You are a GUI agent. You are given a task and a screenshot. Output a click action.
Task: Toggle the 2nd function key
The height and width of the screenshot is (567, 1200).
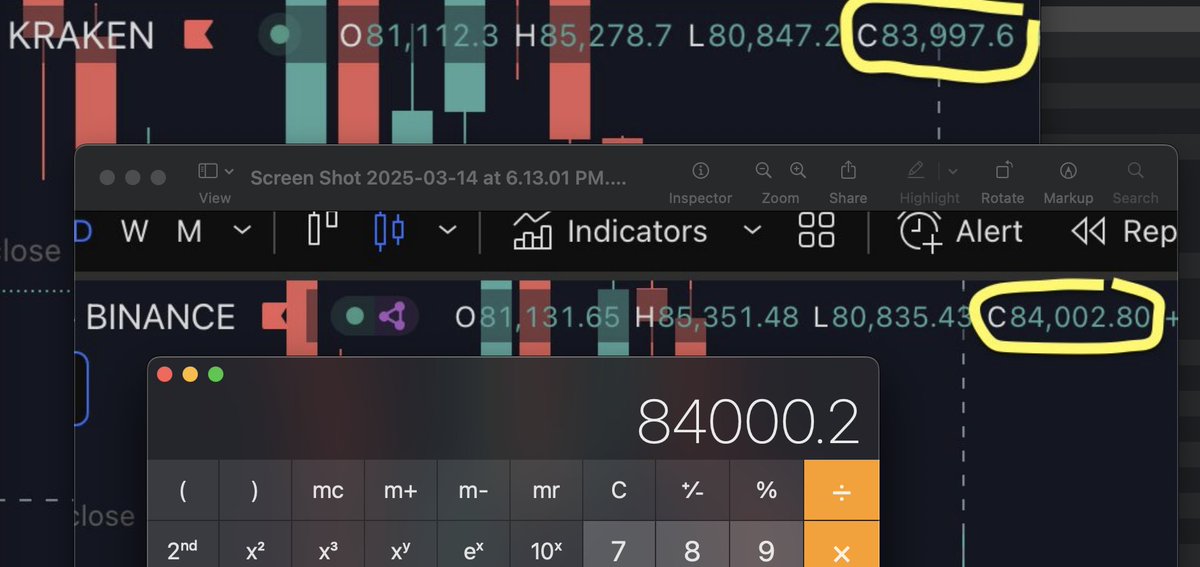coord(183,545)
